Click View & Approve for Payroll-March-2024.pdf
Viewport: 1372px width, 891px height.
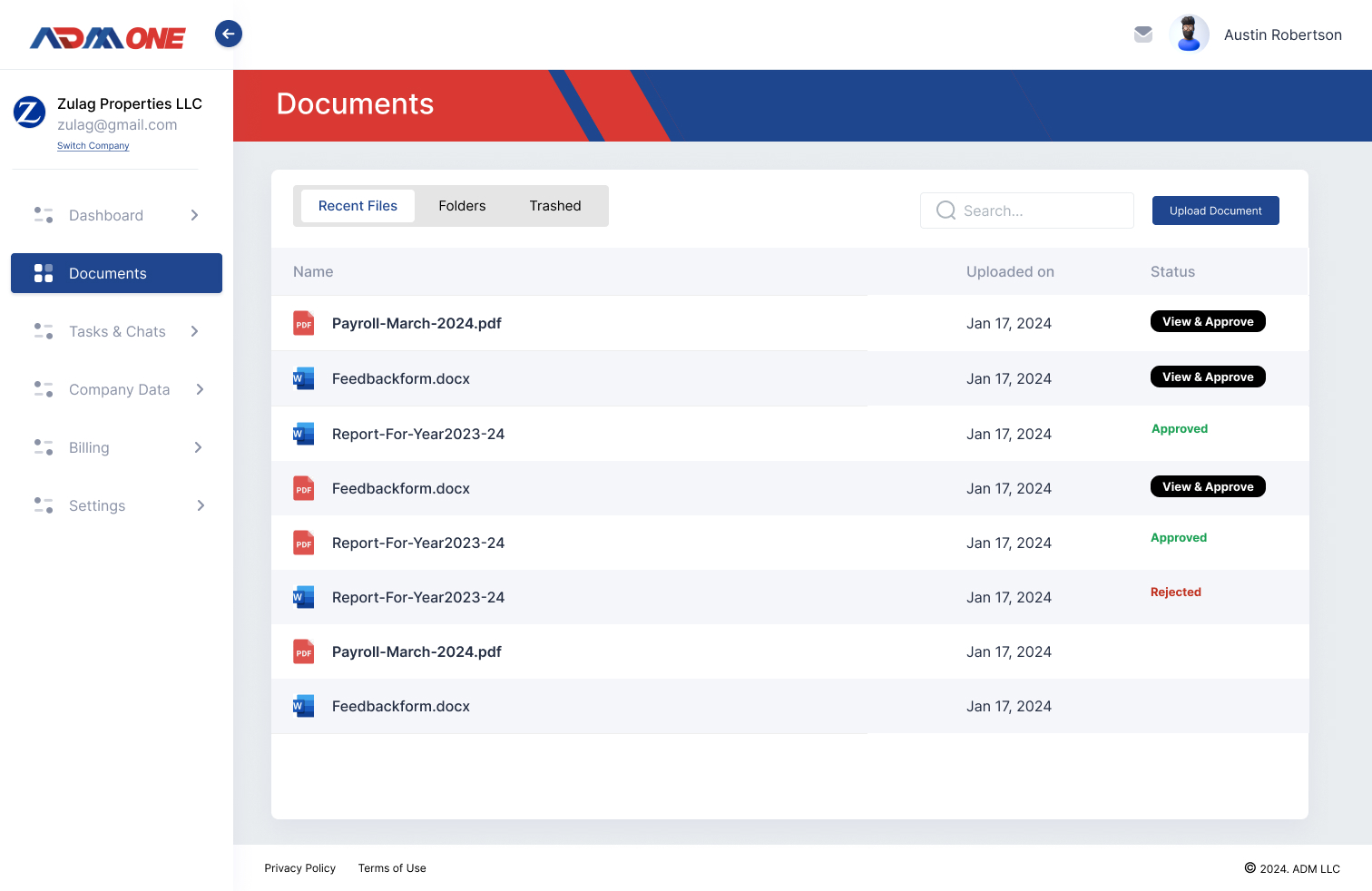point(1207,321)
